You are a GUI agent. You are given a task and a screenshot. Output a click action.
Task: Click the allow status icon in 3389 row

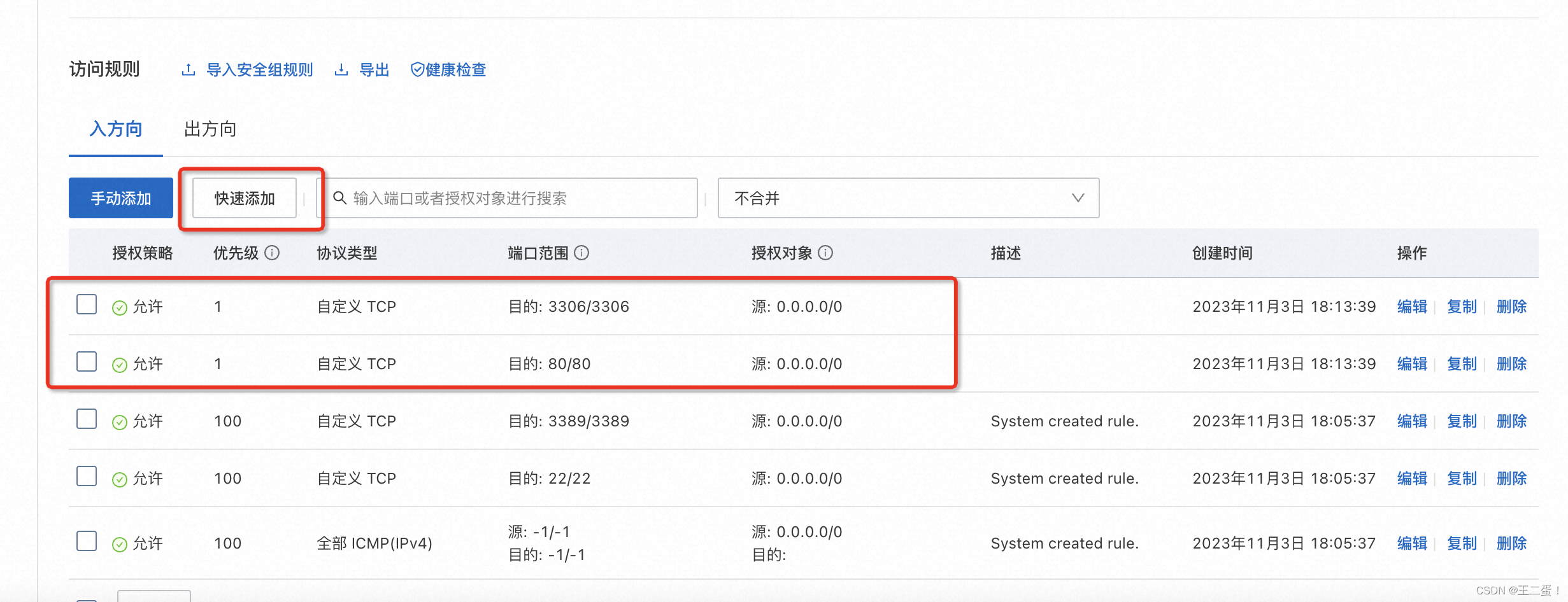coord(120,423)
